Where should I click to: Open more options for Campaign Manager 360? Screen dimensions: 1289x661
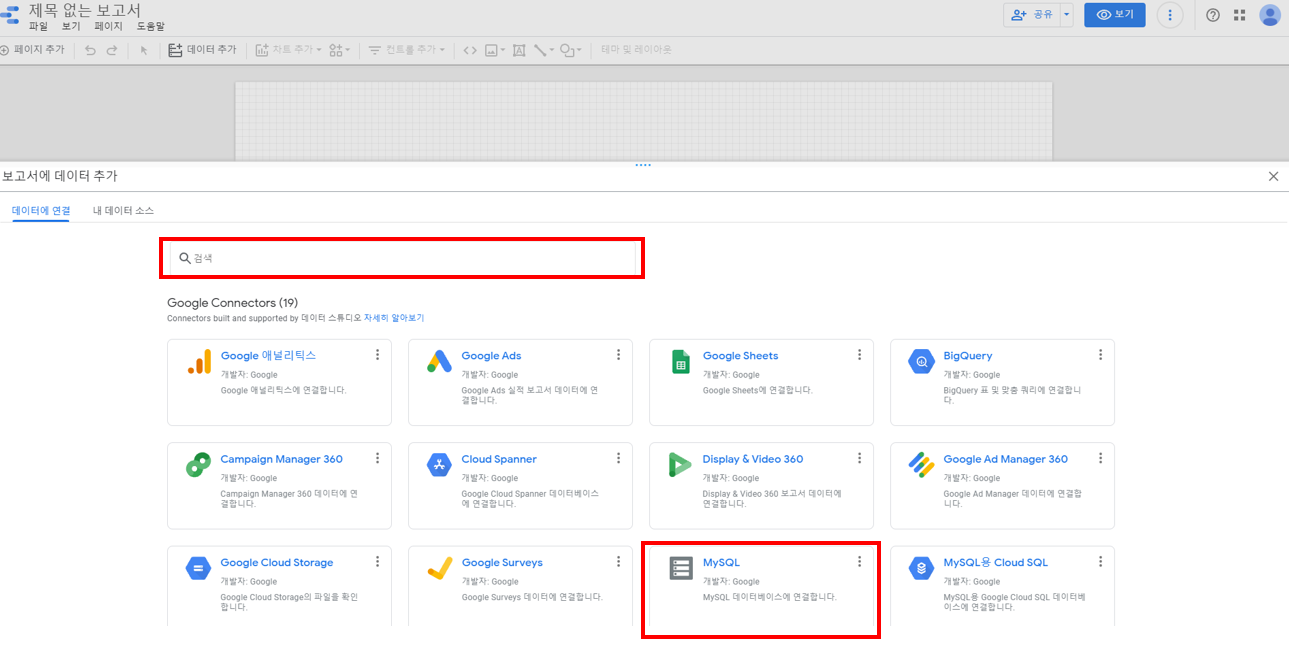(x=377, y=458)
